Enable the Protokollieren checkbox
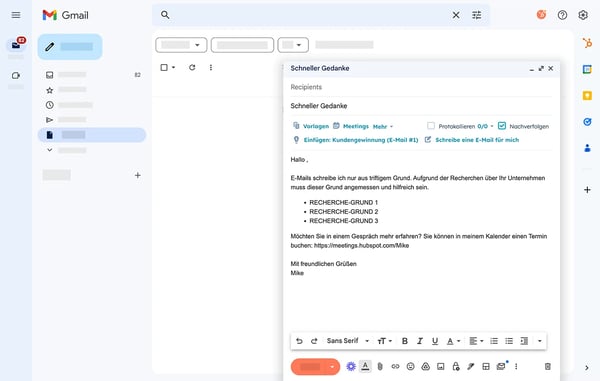This screenshot has width=600, height=381. click(431, 125)
